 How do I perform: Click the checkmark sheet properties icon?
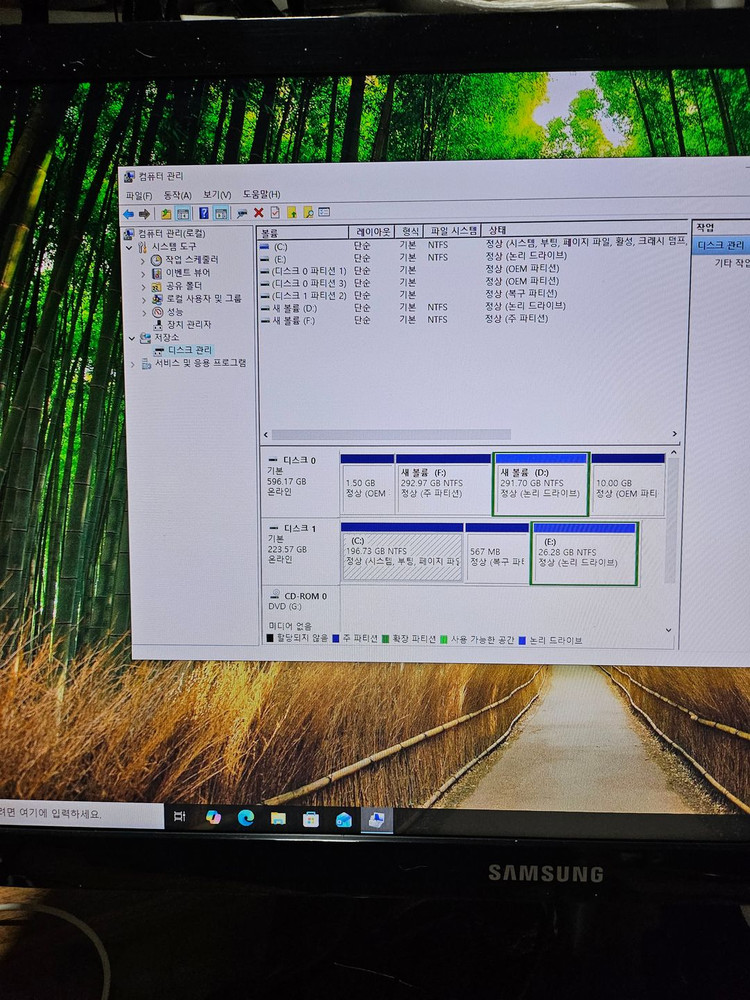(275, 212)
